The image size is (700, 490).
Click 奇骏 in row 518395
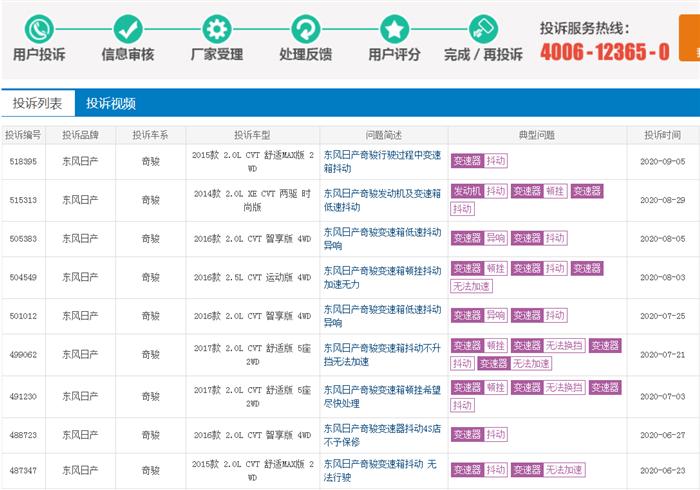[x=150, y=162]
